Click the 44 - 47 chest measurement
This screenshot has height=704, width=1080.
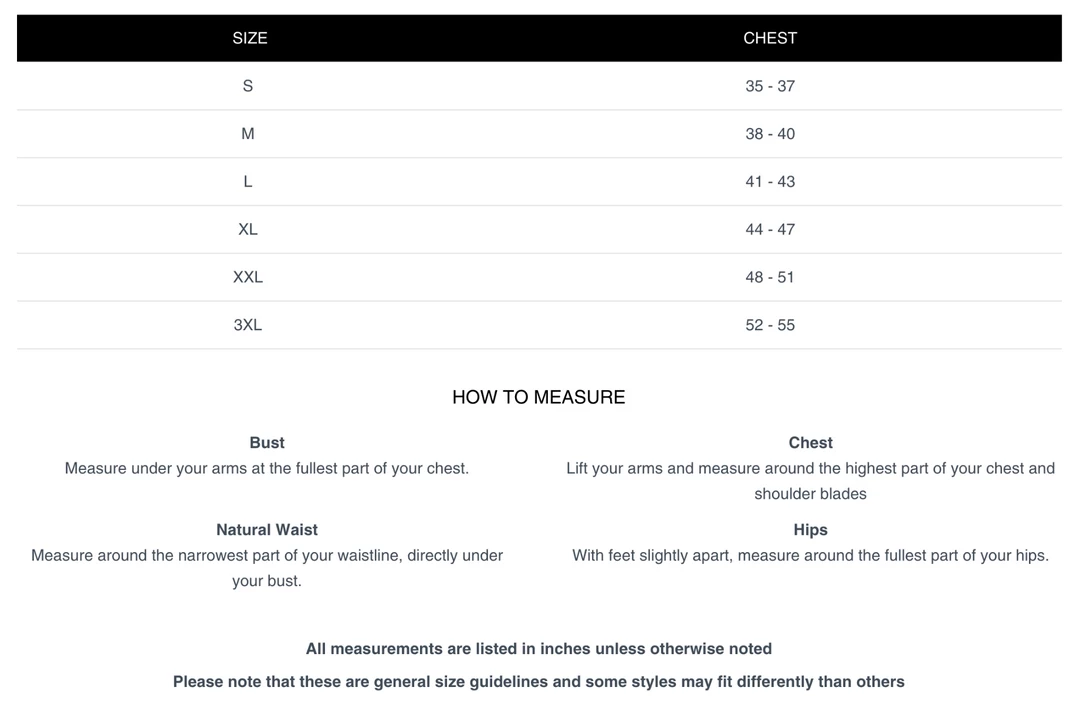(770, 229)
